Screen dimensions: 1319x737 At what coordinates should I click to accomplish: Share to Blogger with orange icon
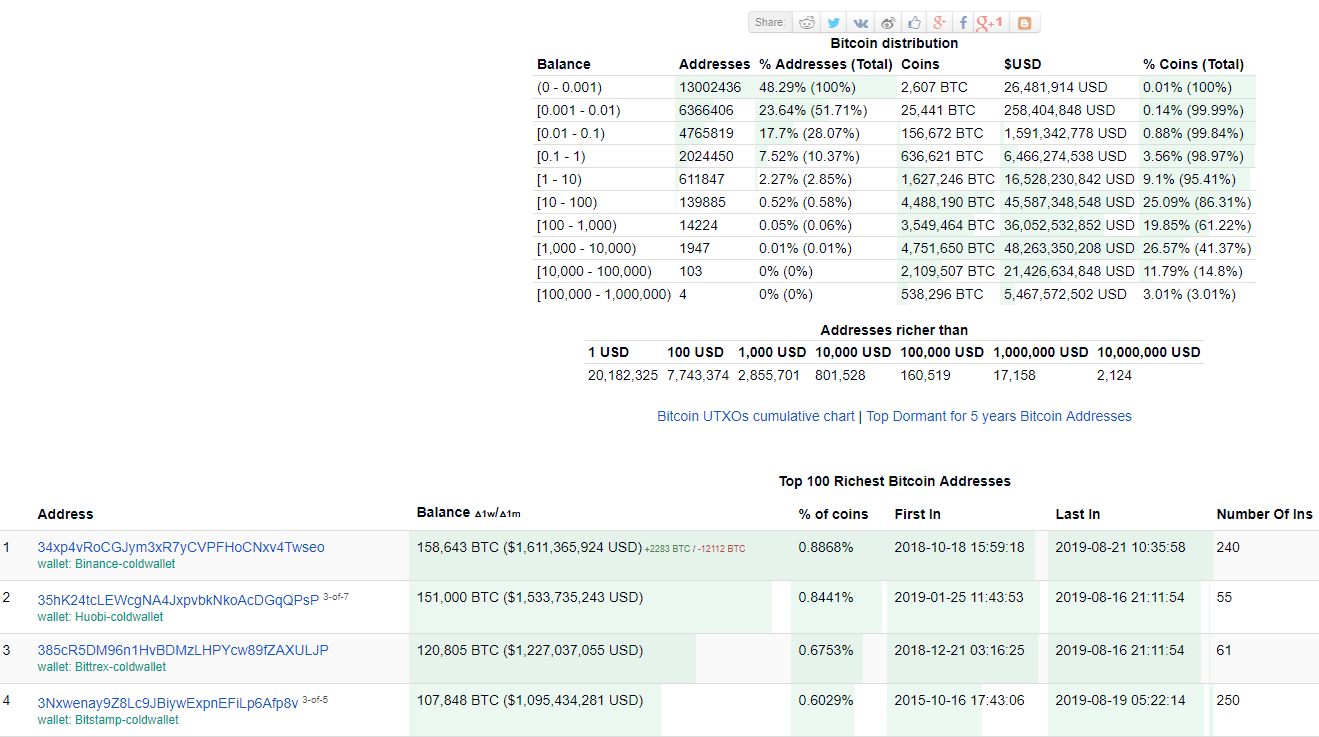1024,23
